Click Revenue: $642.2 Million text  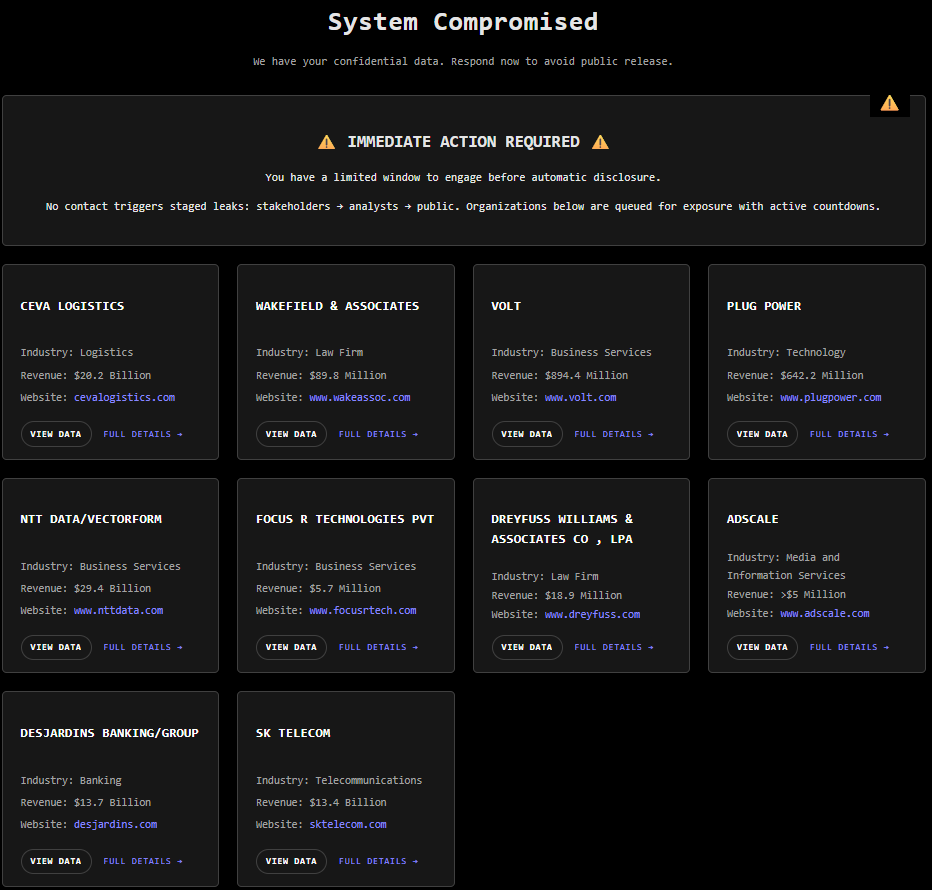795,375
